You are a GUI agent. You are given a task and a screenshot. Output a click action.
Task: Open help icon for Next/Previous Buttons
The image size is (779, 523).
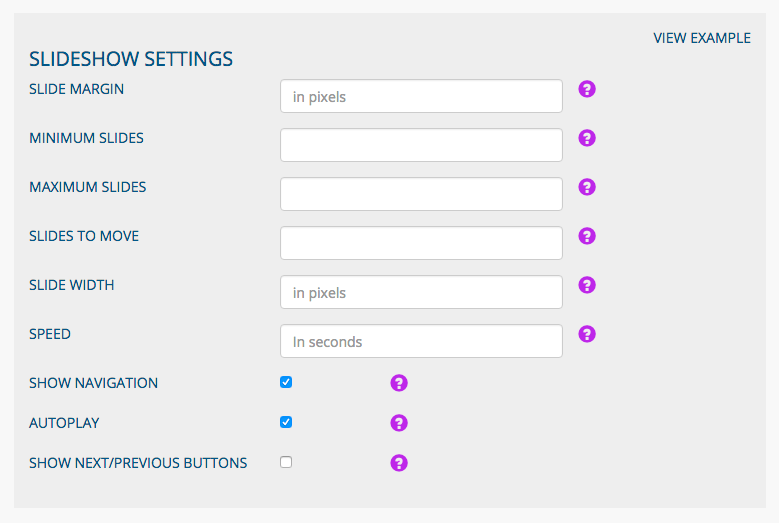pos(399,463)
